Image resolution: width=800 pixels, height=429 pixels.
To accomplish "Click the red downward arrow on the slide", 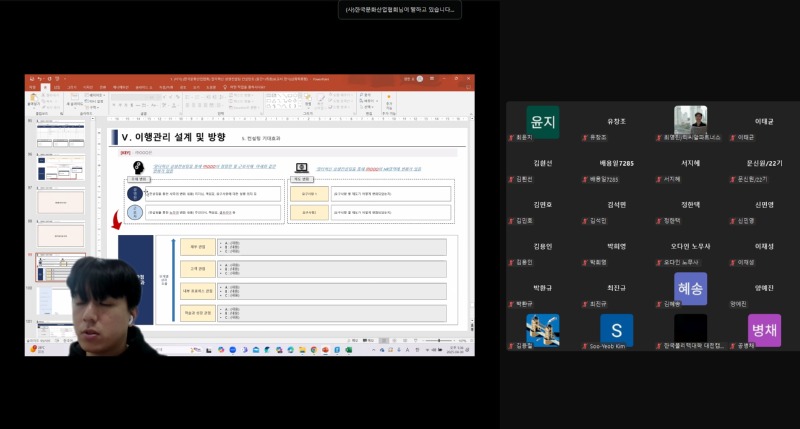I will click(116, 220).
